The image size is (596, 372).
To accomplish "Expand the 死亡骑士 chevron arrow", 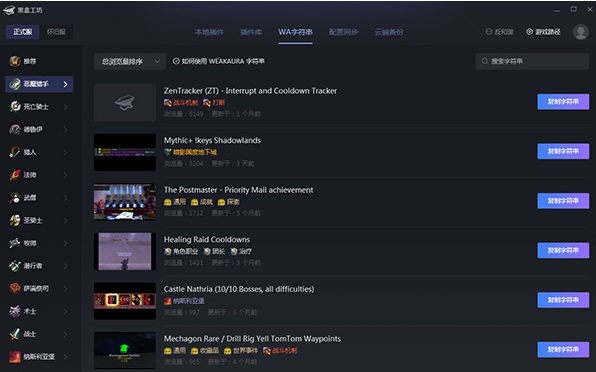I will (x=65, y=107).
